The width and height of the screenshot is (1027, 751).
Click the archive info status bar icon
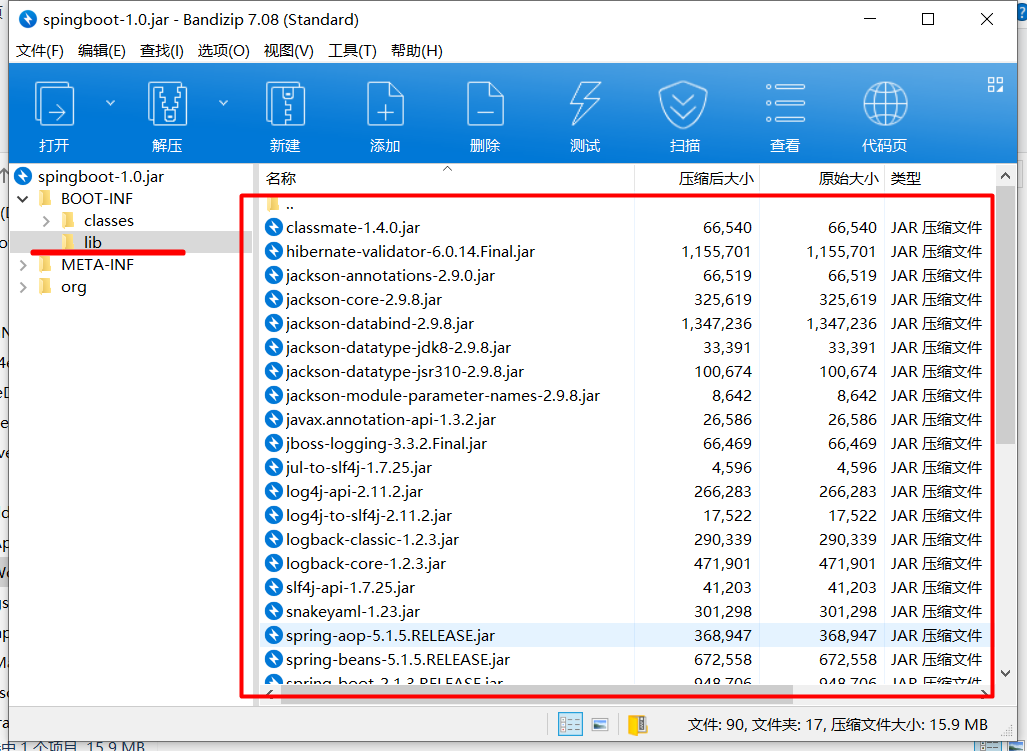click(x=637, y=724)
